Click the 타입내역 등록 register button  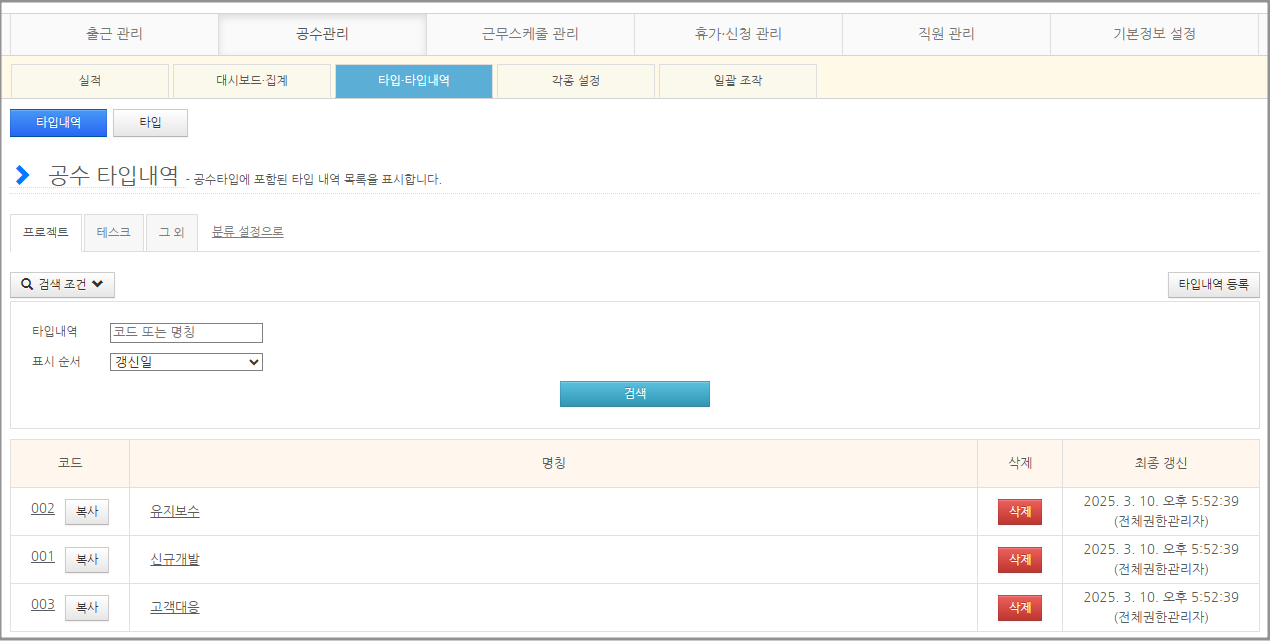tap(1213, 284)
